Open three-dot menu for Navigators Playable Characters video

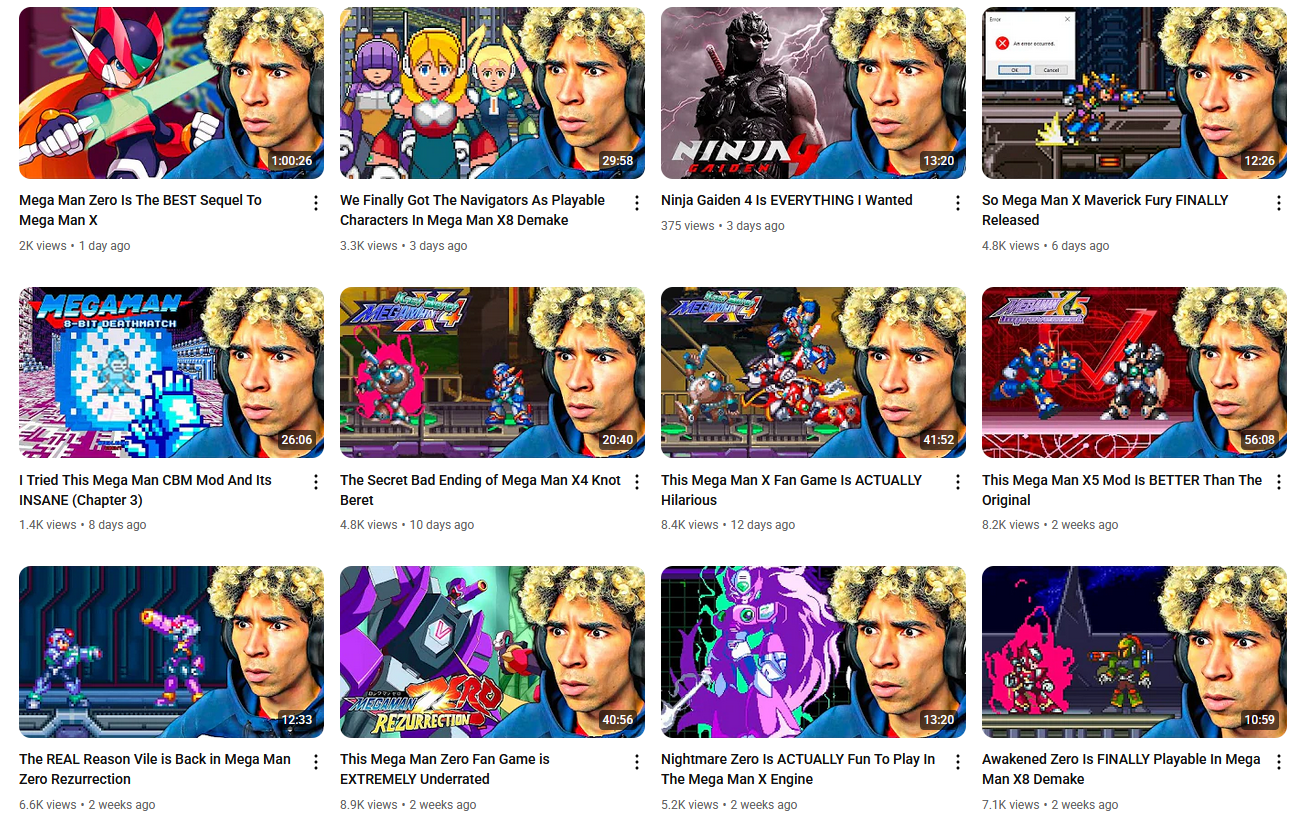pos(637,203)
